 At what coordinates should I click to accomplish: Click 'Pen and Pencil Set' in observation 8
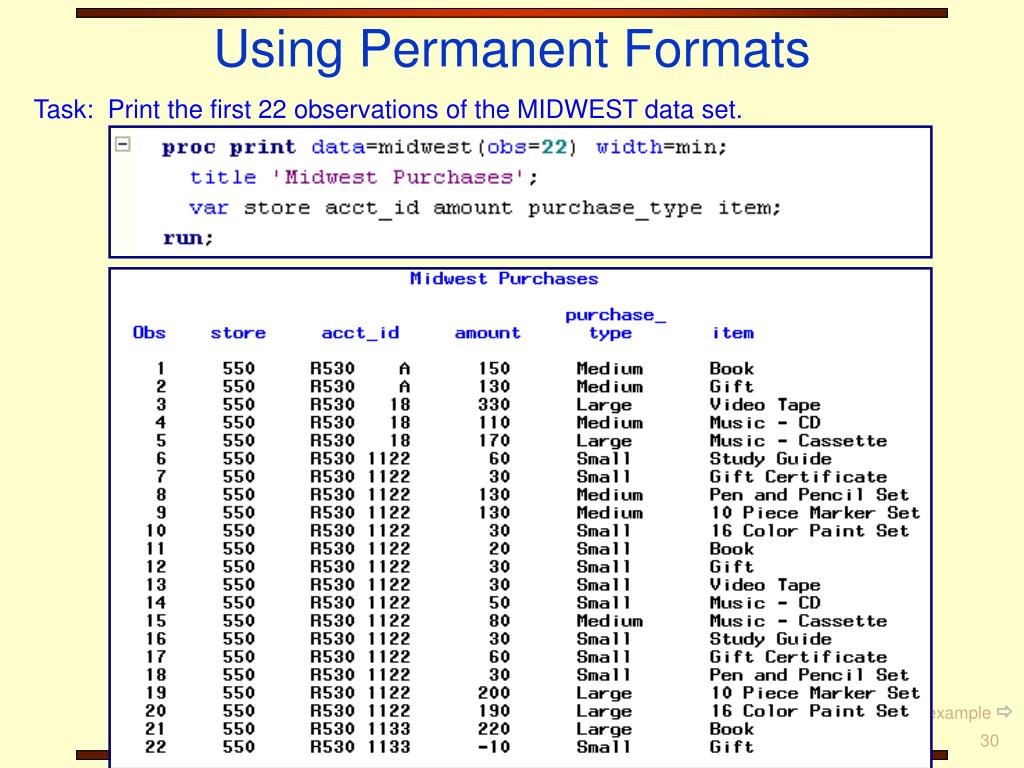click(809, 495)
